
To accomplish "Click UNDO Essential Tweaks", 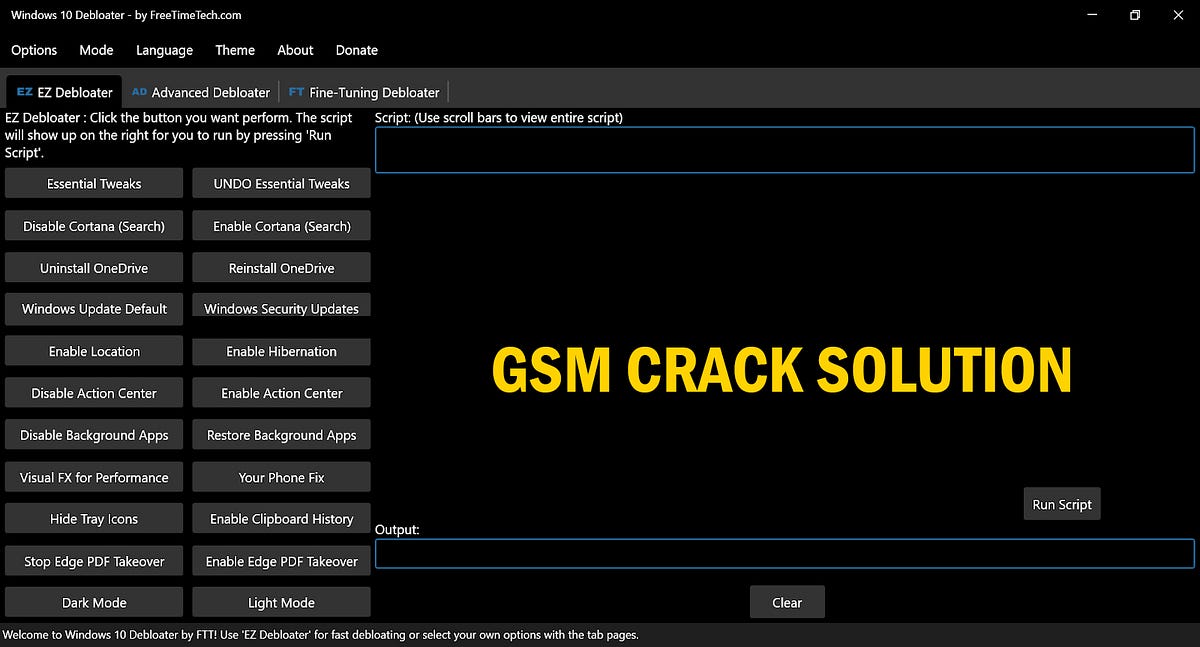I will 282,183.
